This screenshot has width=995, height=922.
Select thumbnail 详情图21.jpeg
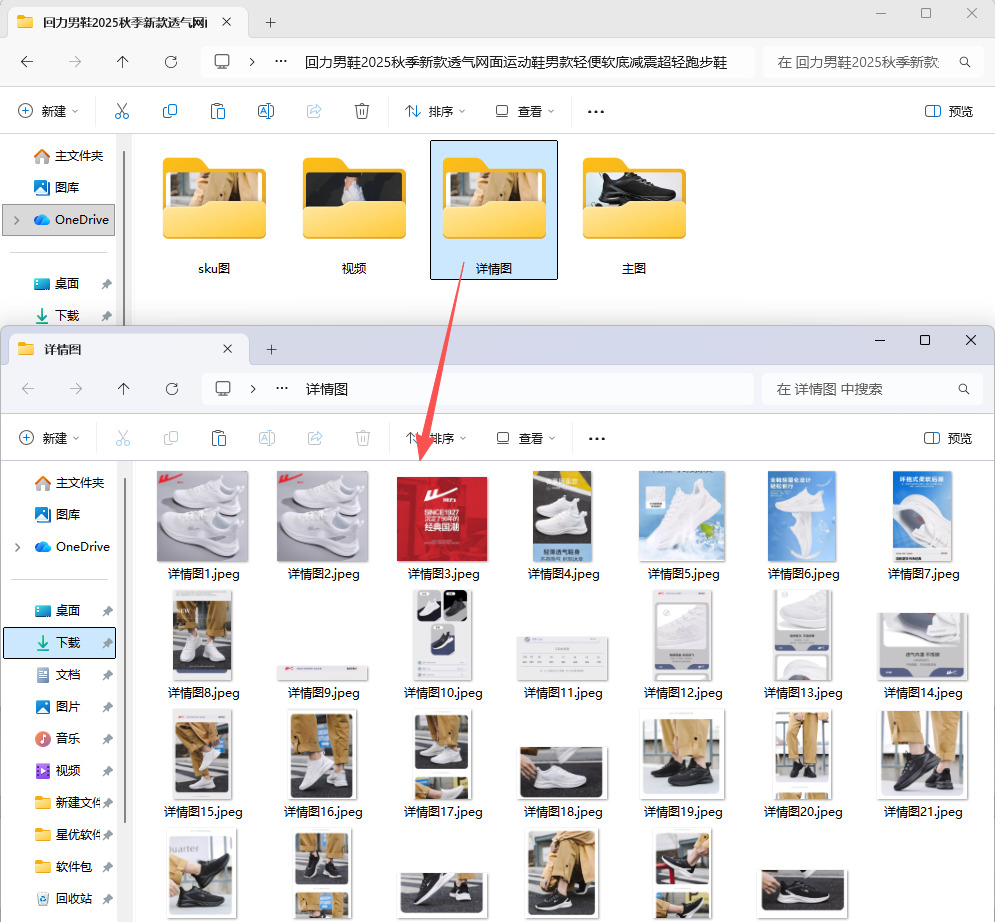coord(922,754)
